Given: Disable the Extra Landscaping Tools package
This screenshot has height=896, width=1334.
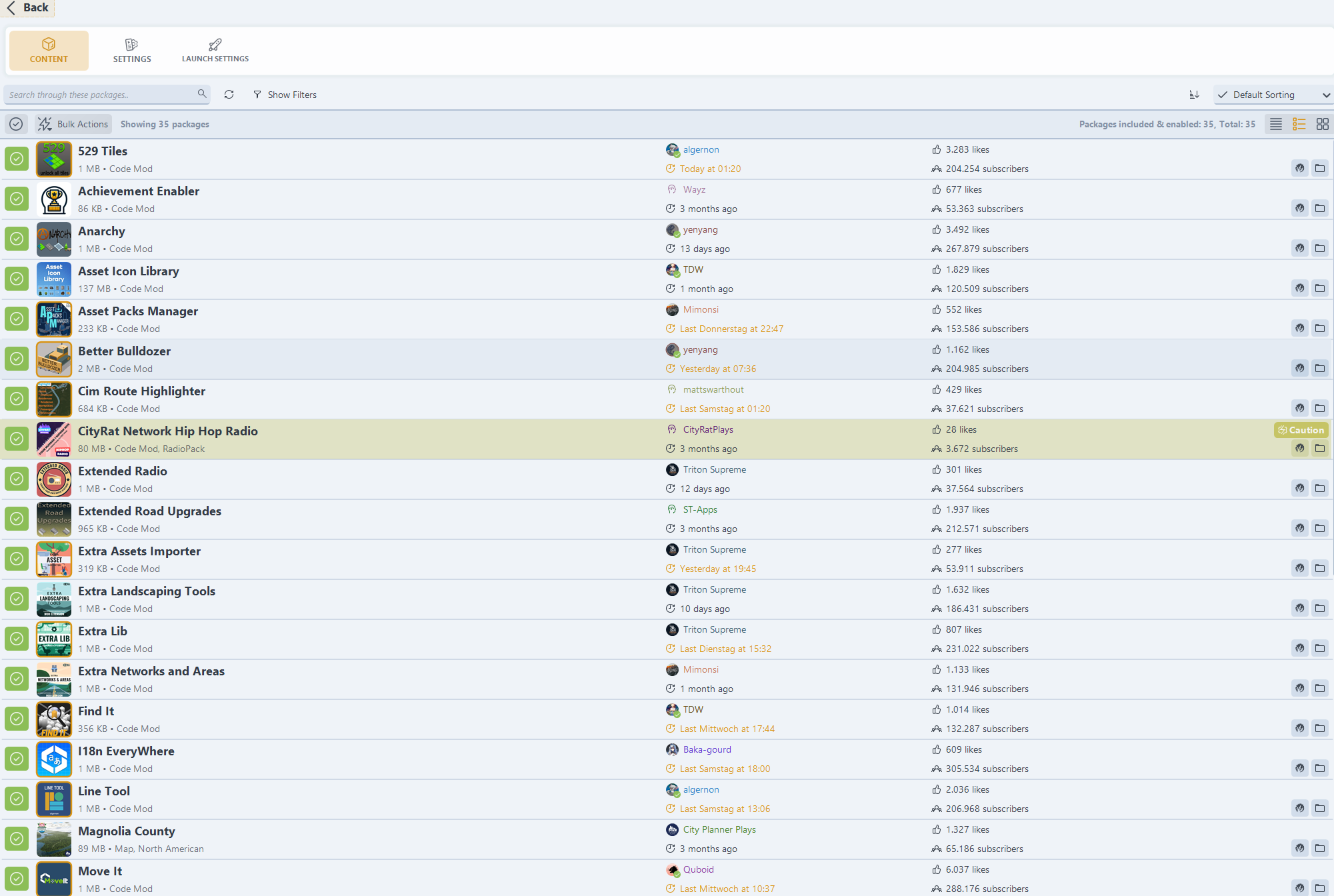Looking at the screenshot, I should tap(17, 599).
